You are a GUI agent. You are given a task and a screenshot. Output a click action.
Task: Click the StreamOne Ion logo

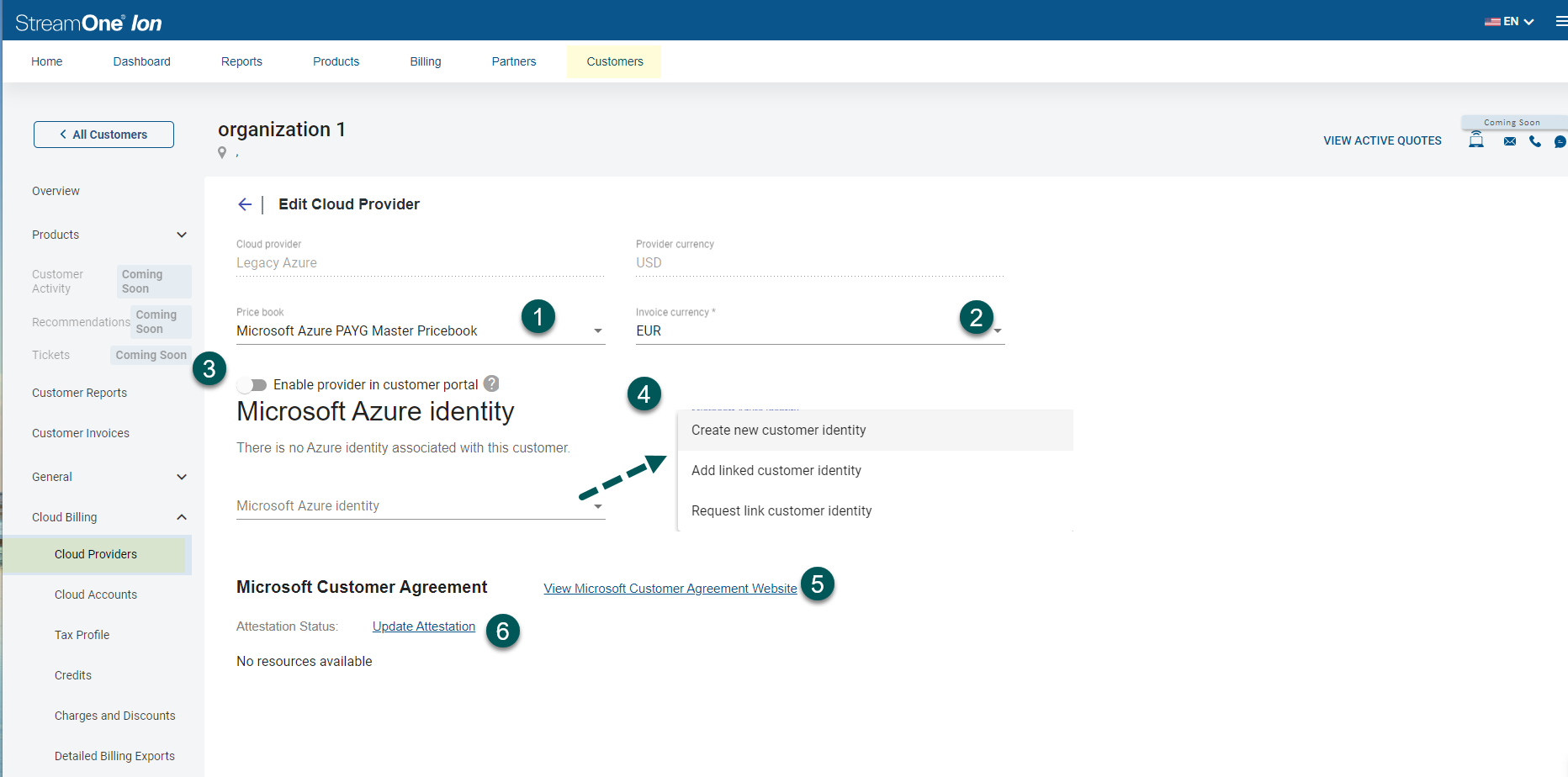[88, 23]
